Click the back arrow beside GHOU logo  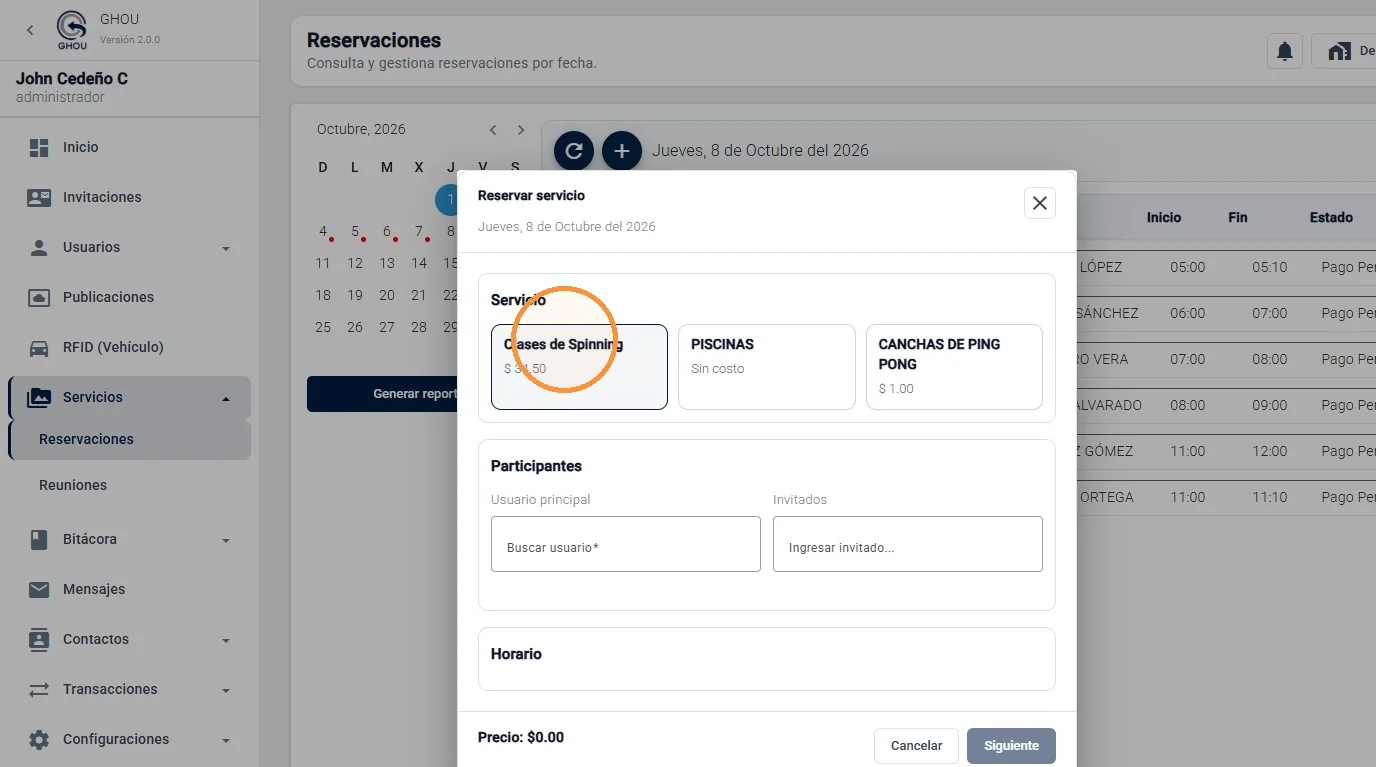point(30,30)
